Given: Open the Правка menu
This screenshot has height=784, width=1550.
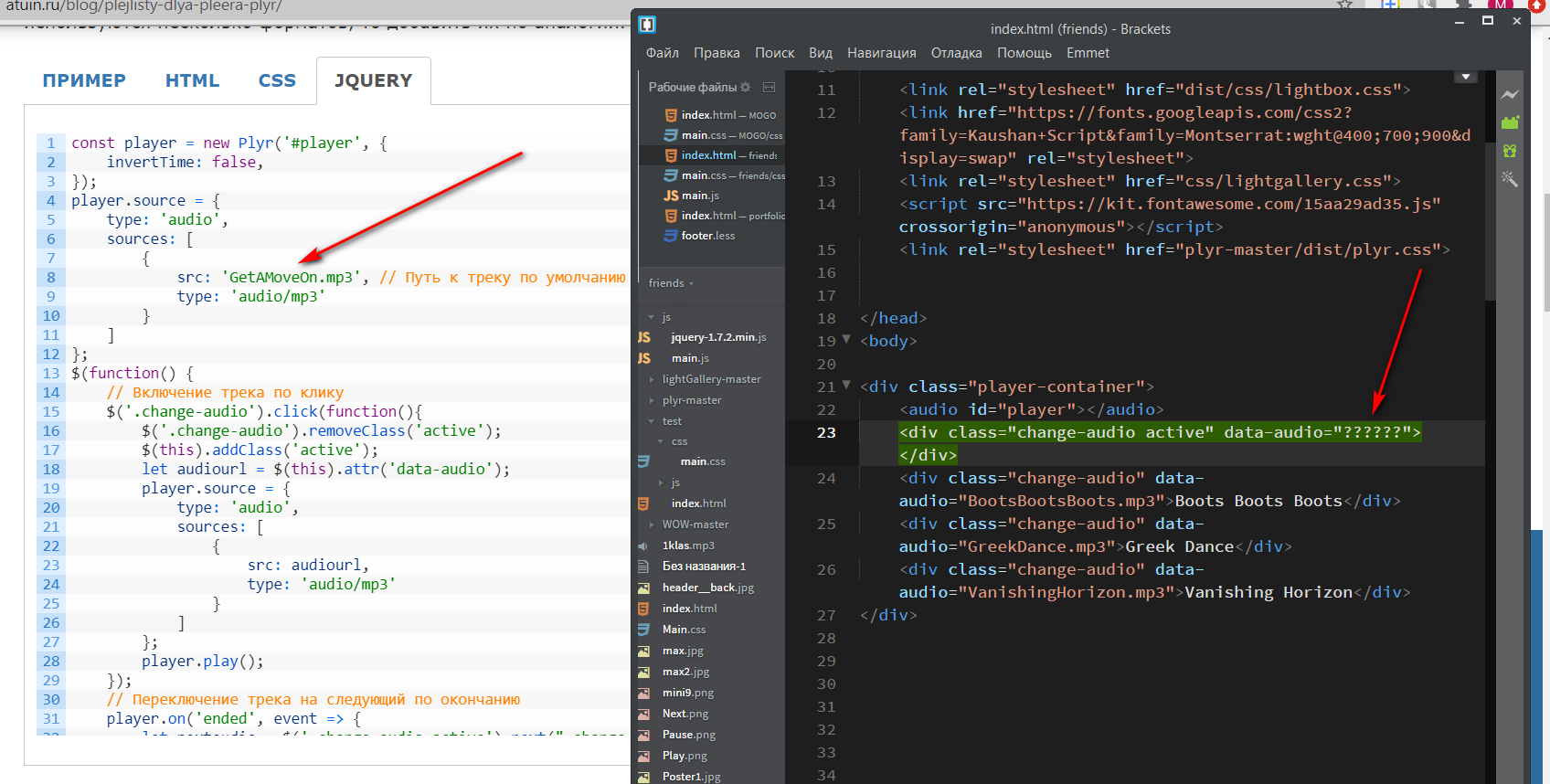Looking at the screenshot, I should click(717, 53).
